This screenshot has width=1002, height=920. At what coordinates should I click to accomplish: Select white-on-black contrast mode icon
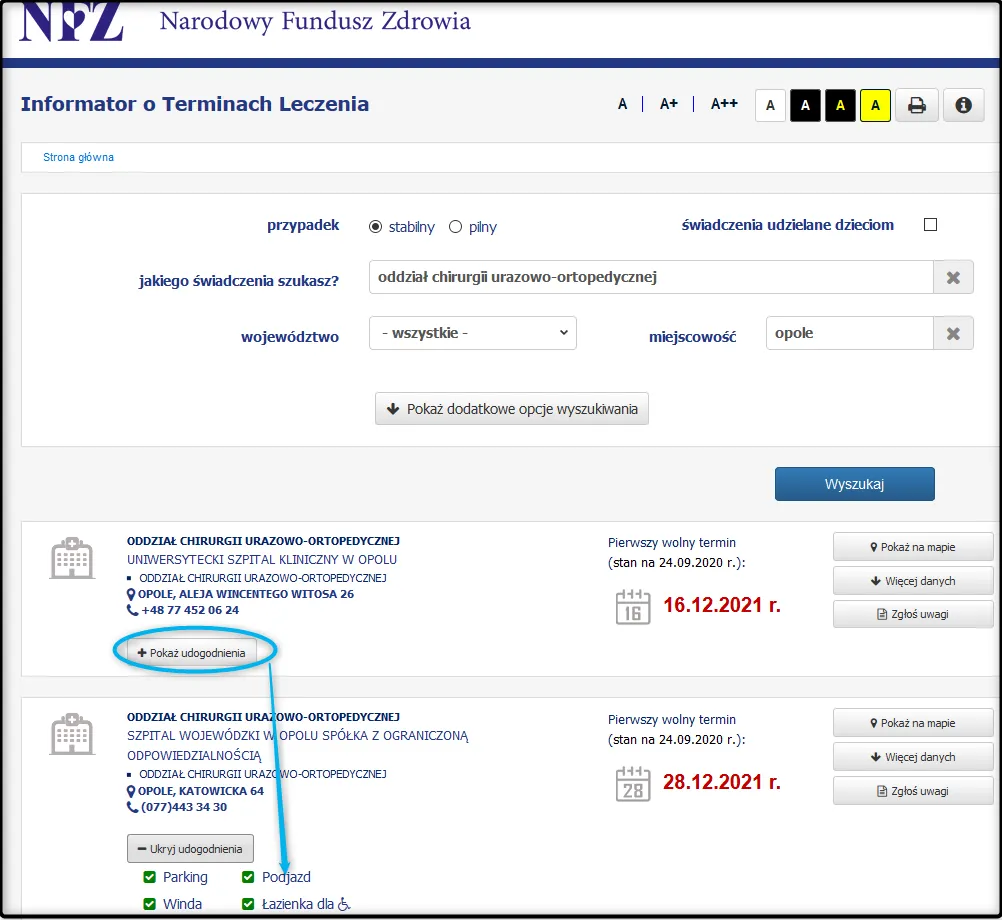805,104
